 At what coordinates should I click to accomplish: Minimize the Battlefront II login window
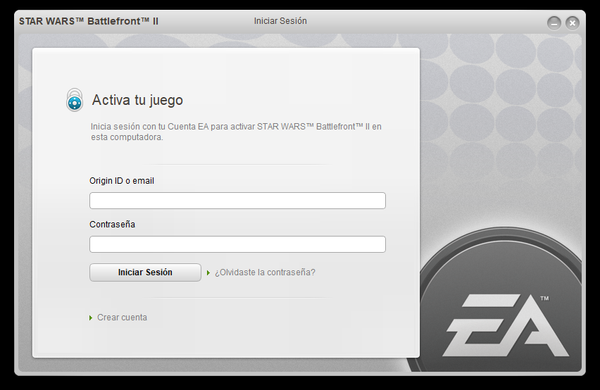554,23
